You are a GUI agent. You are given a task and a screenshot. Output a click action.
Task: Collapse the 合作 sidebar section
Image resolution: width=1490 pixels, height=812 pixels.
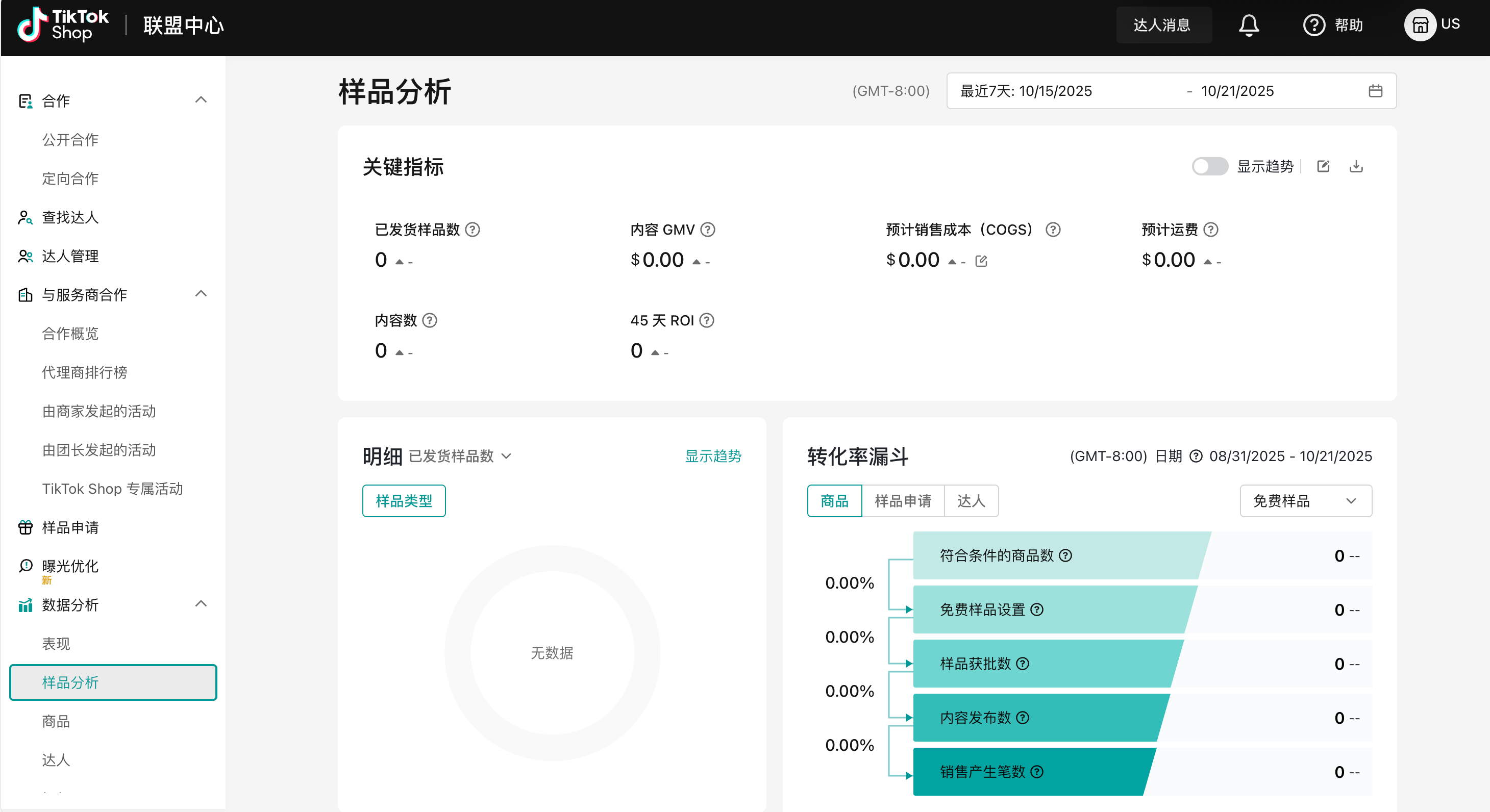pyautogui.click(x=201, y=100)
